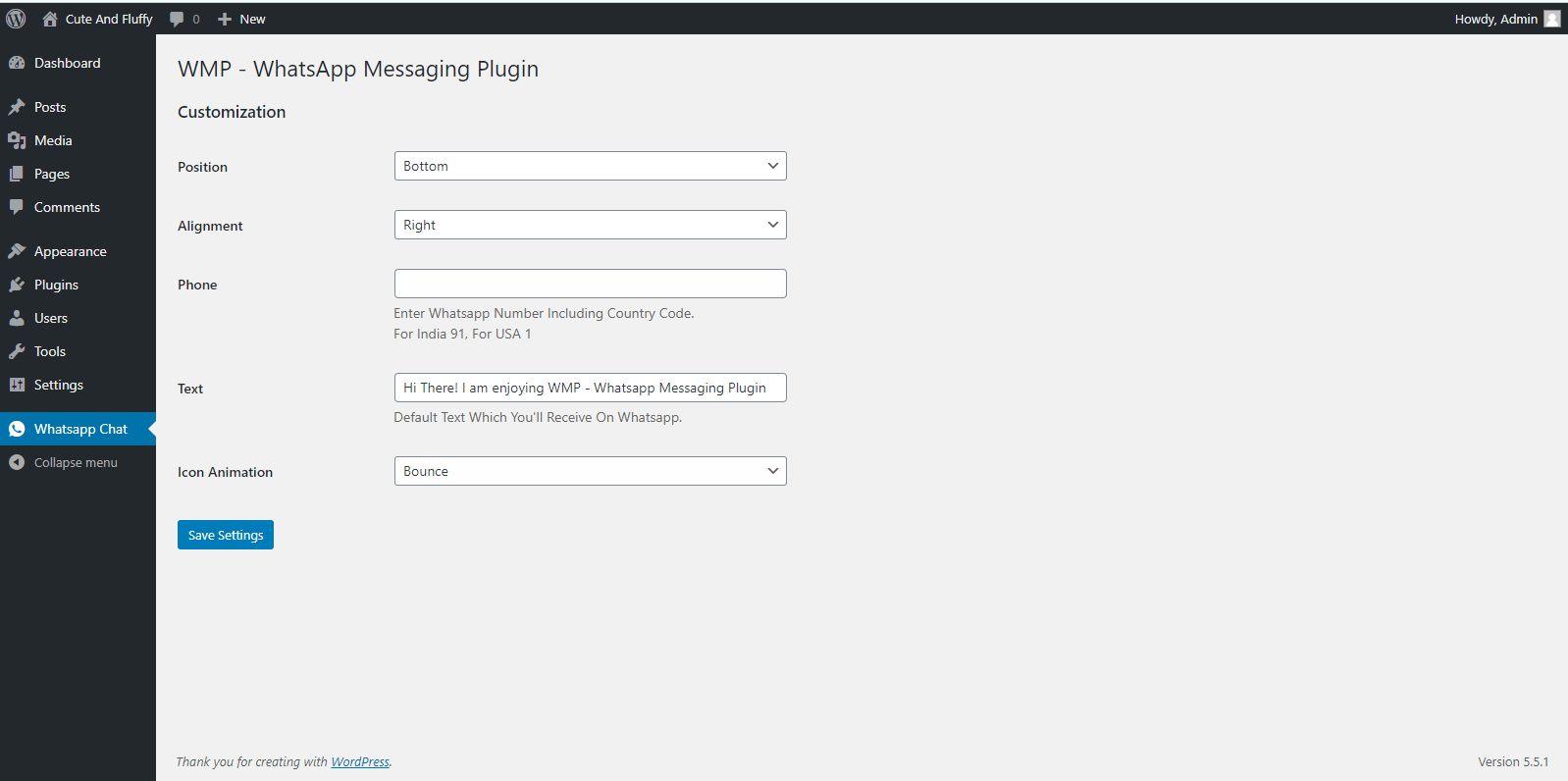Click the comments bubble icon in toolbar
Screen dimensions: 1568x781
[178, 19]
